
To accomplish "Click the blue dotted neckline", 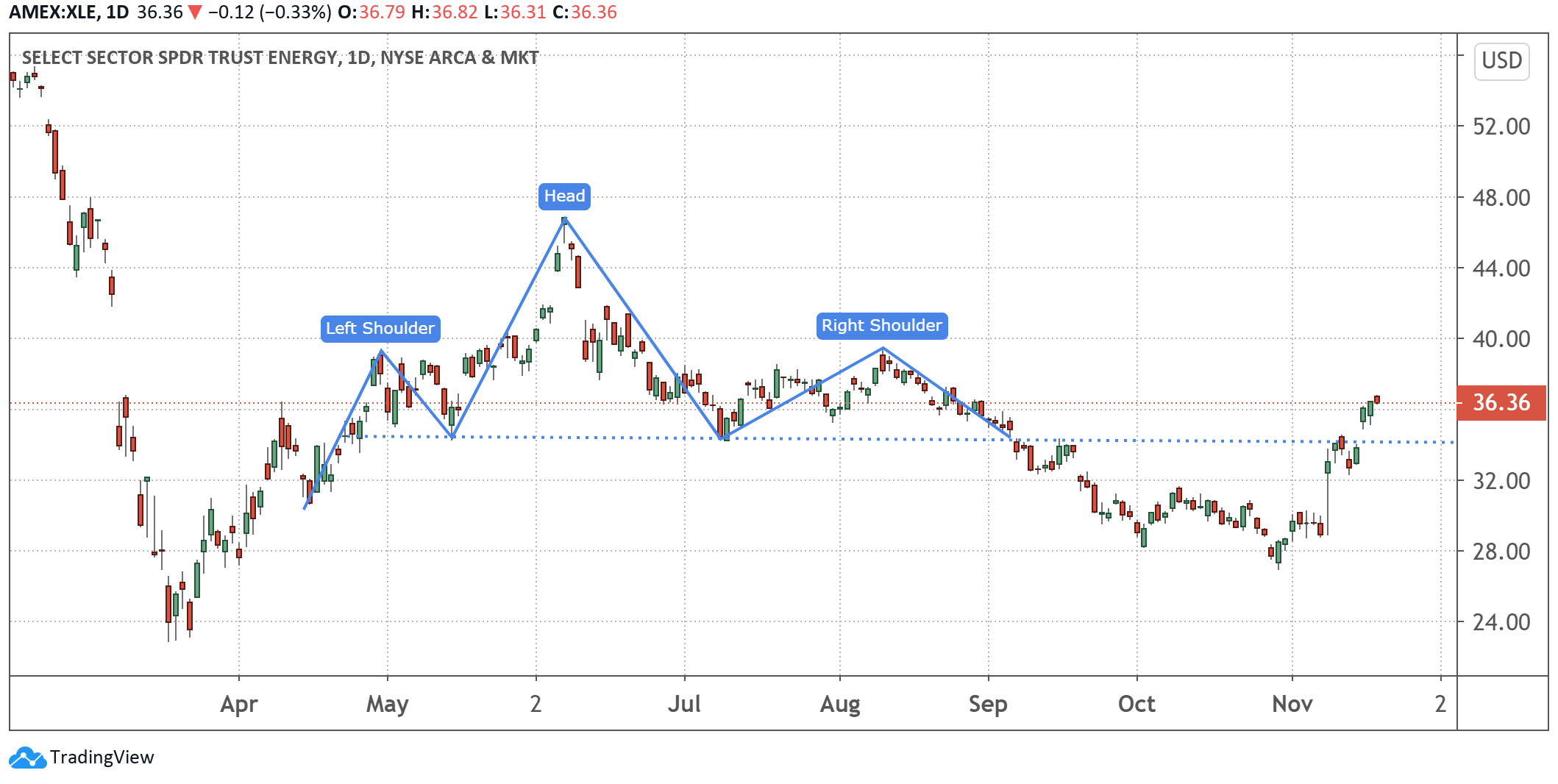I will pyautogui.click(x=588, y=438).
